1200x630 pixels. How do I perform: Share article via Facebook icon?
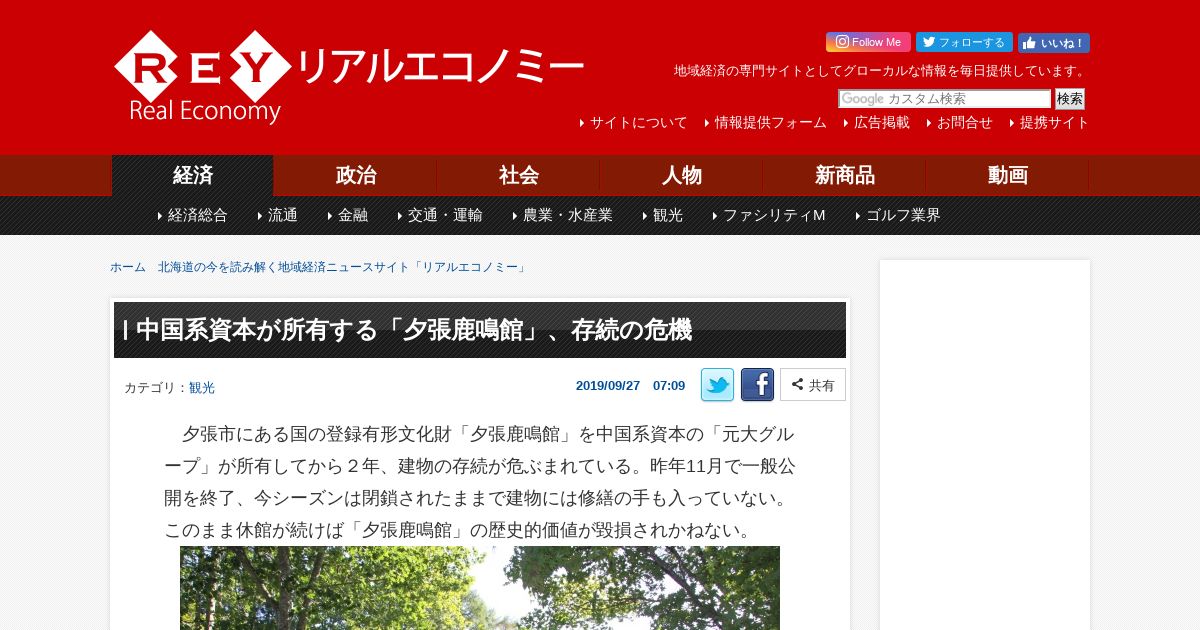point(757,385)
